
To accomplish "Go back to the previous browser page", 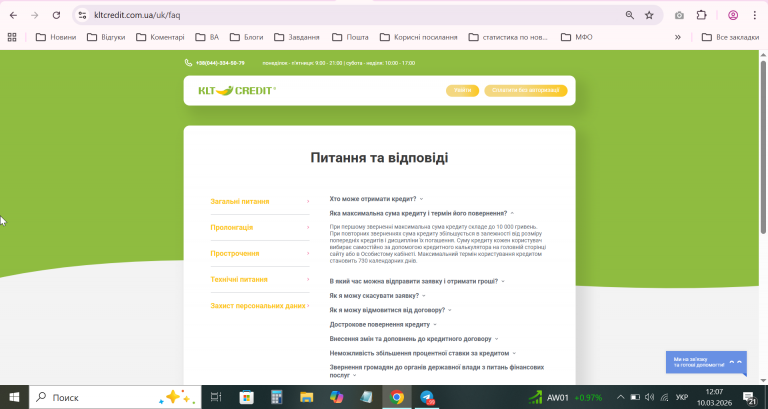I will pos(13,15).
